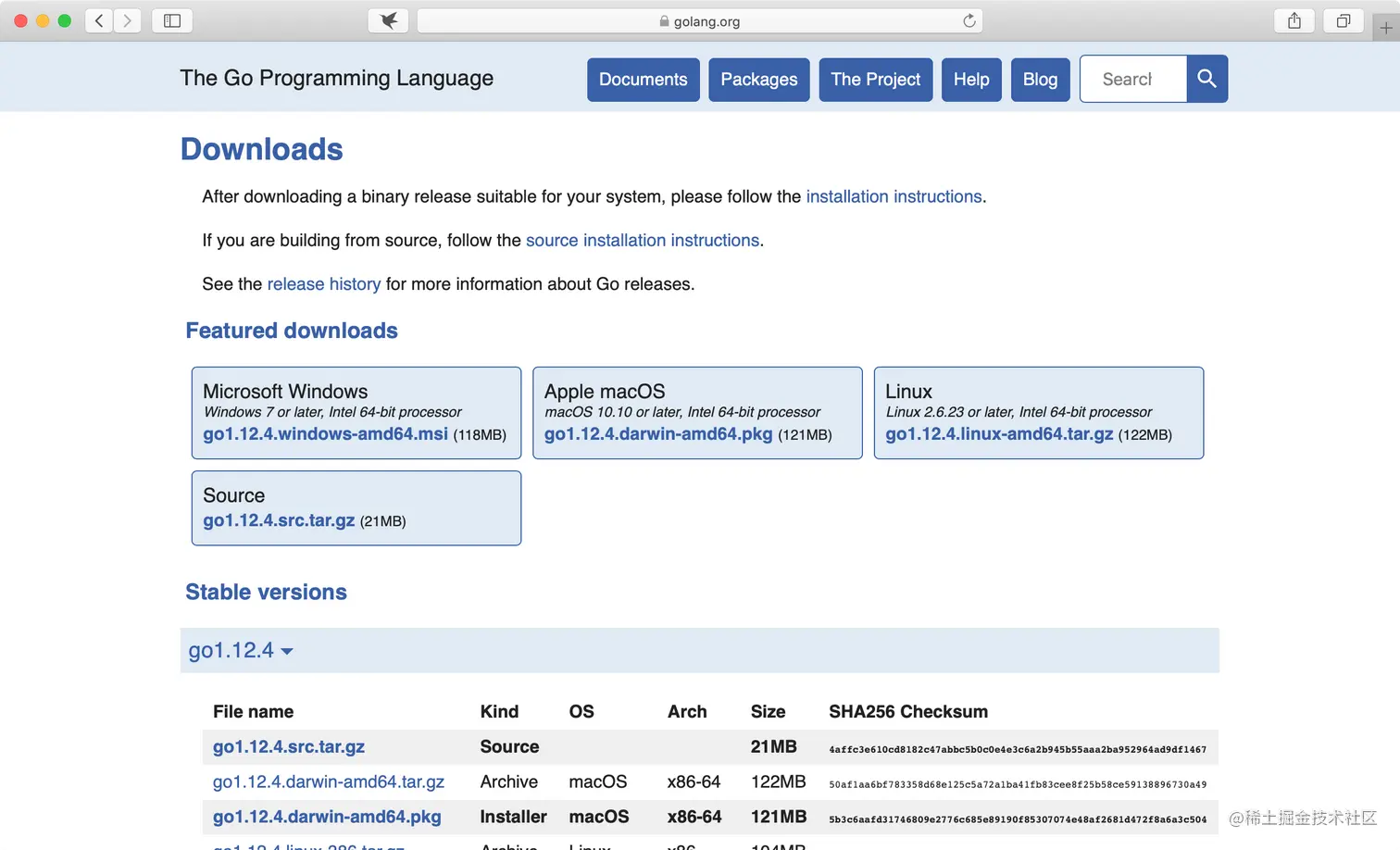This screenshot has width=1400, height=850.
Task: Click the Microsoft Windows box title
Action: pyautogui.click(x=285, y=391)
